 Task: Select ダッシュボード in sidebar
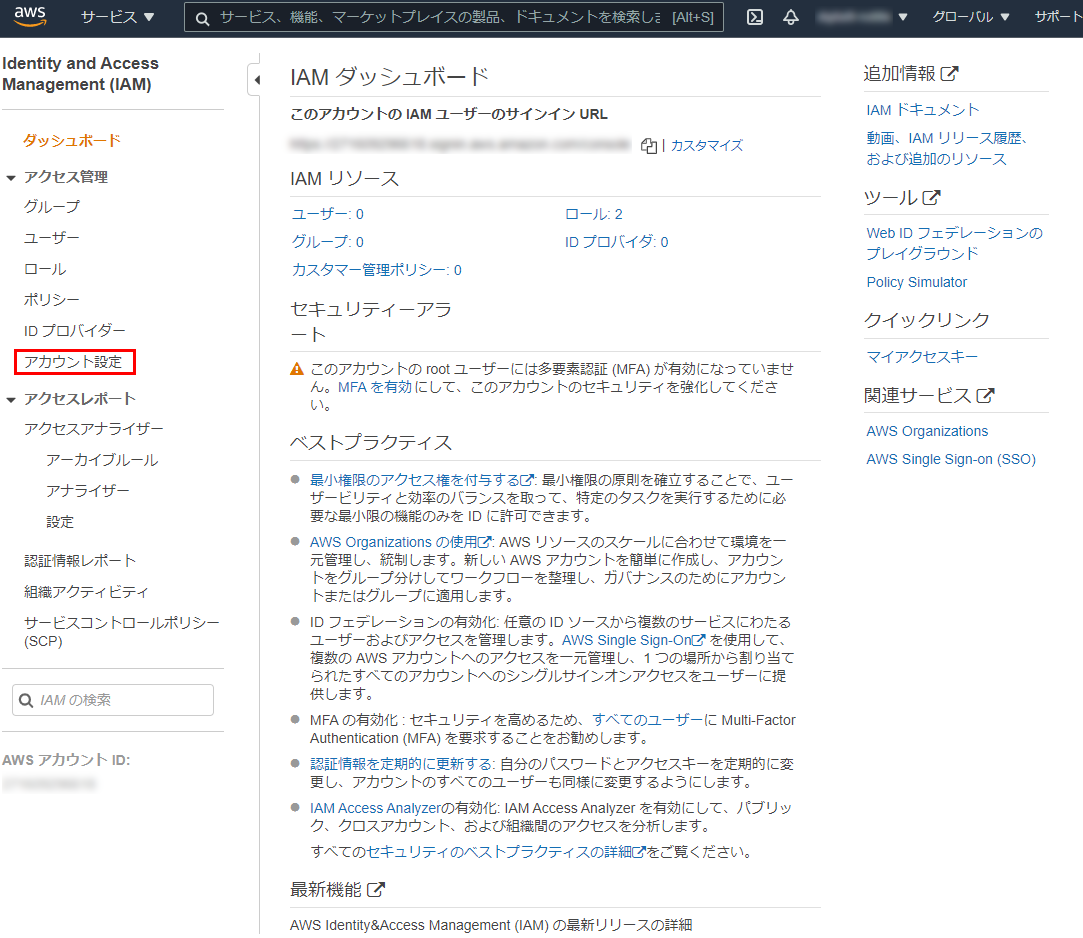coord(72,141)
